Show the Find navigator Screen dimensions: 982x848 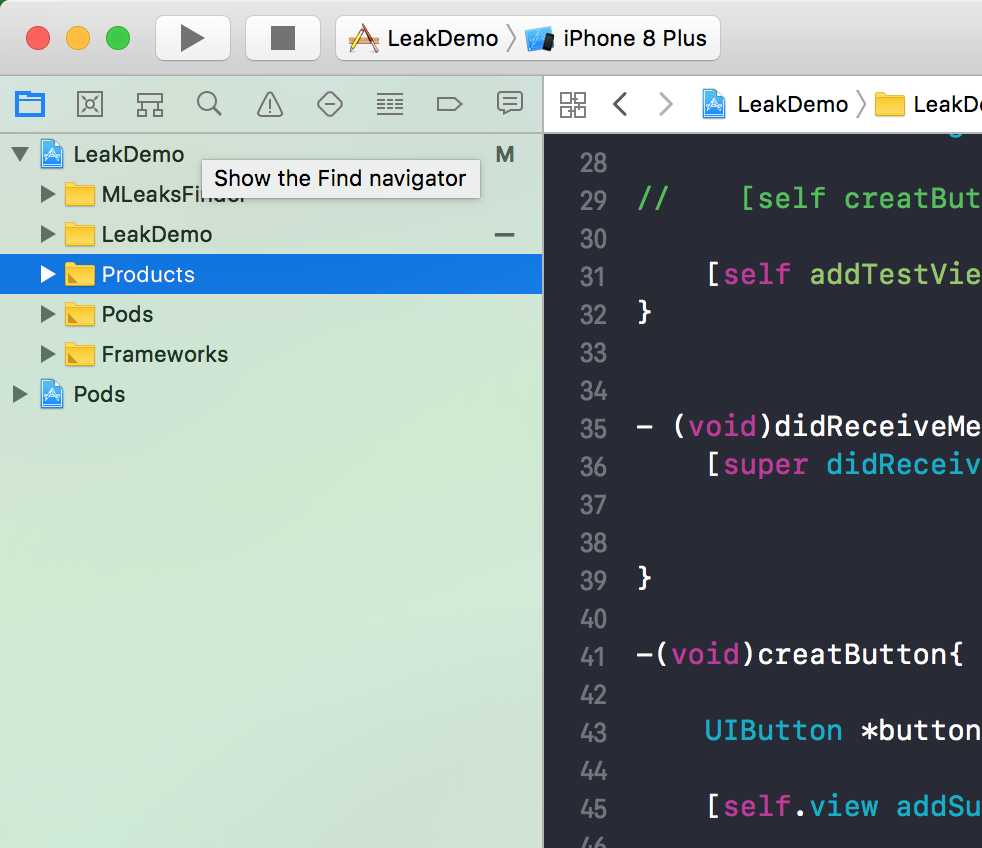pyautogui.click(x=209, y=104)
